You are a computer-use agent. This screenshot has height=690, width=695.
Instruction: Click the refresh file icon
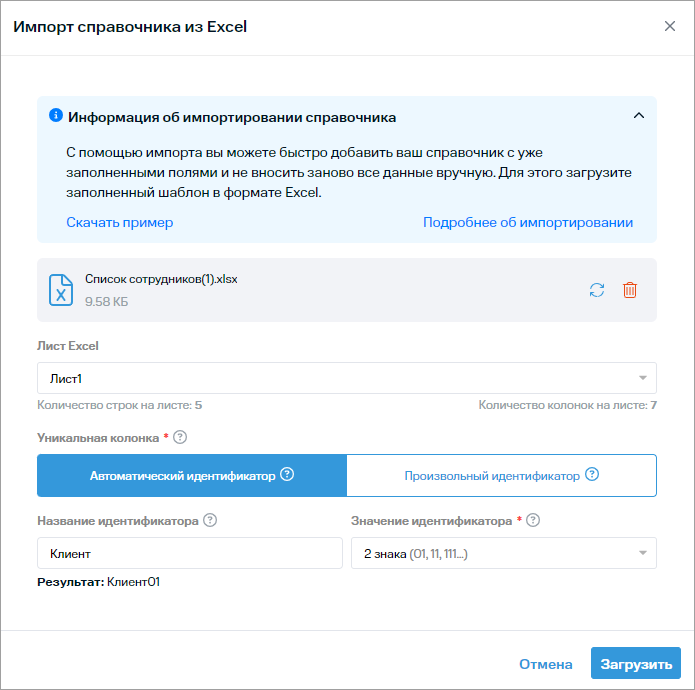597,290
